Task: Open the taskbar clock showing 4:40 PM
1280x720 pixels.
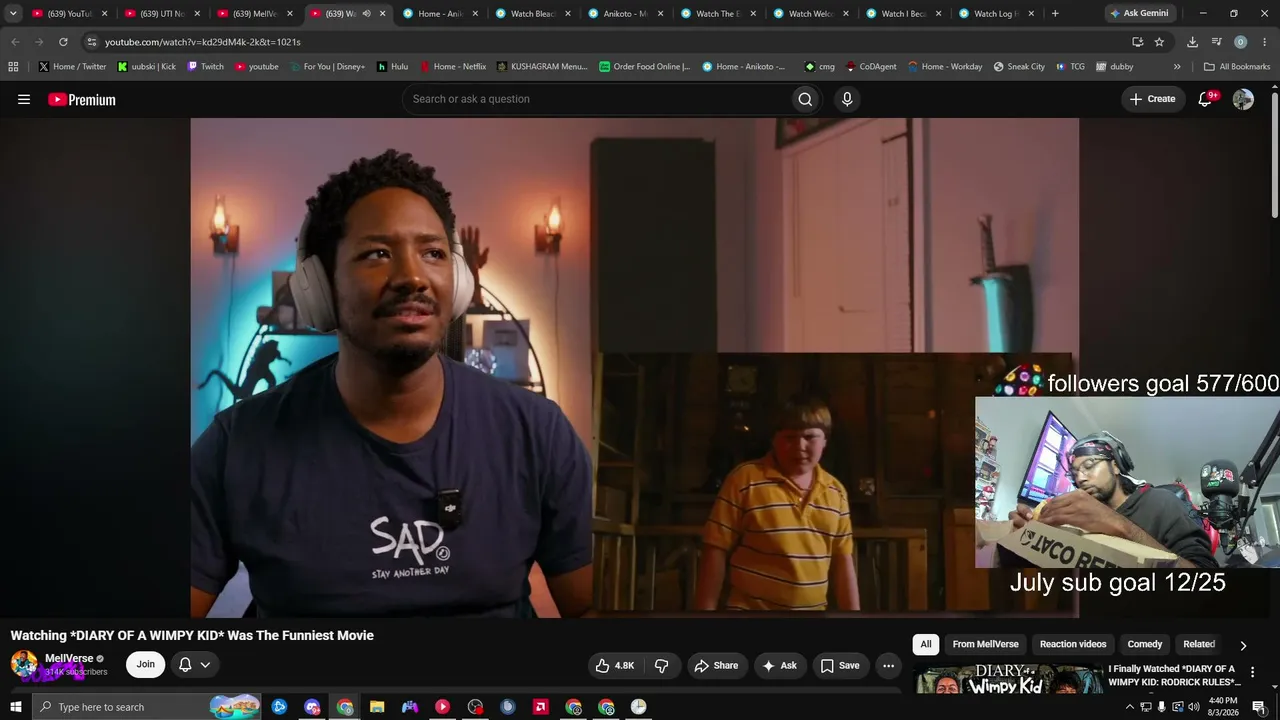Action: pos(1223,707)
